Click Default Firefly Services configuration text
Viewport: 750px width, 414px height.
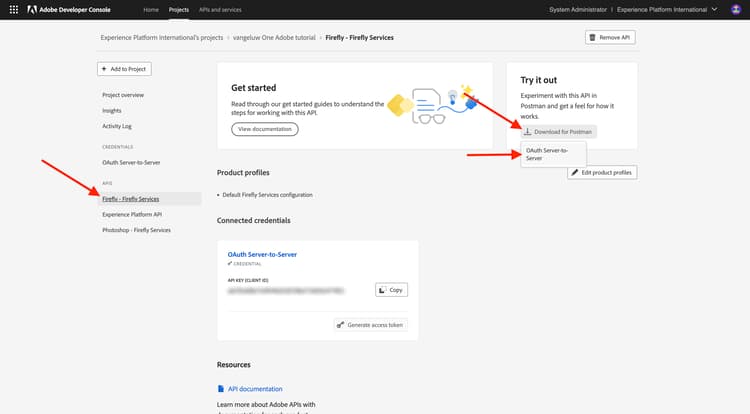pos(267,195)
